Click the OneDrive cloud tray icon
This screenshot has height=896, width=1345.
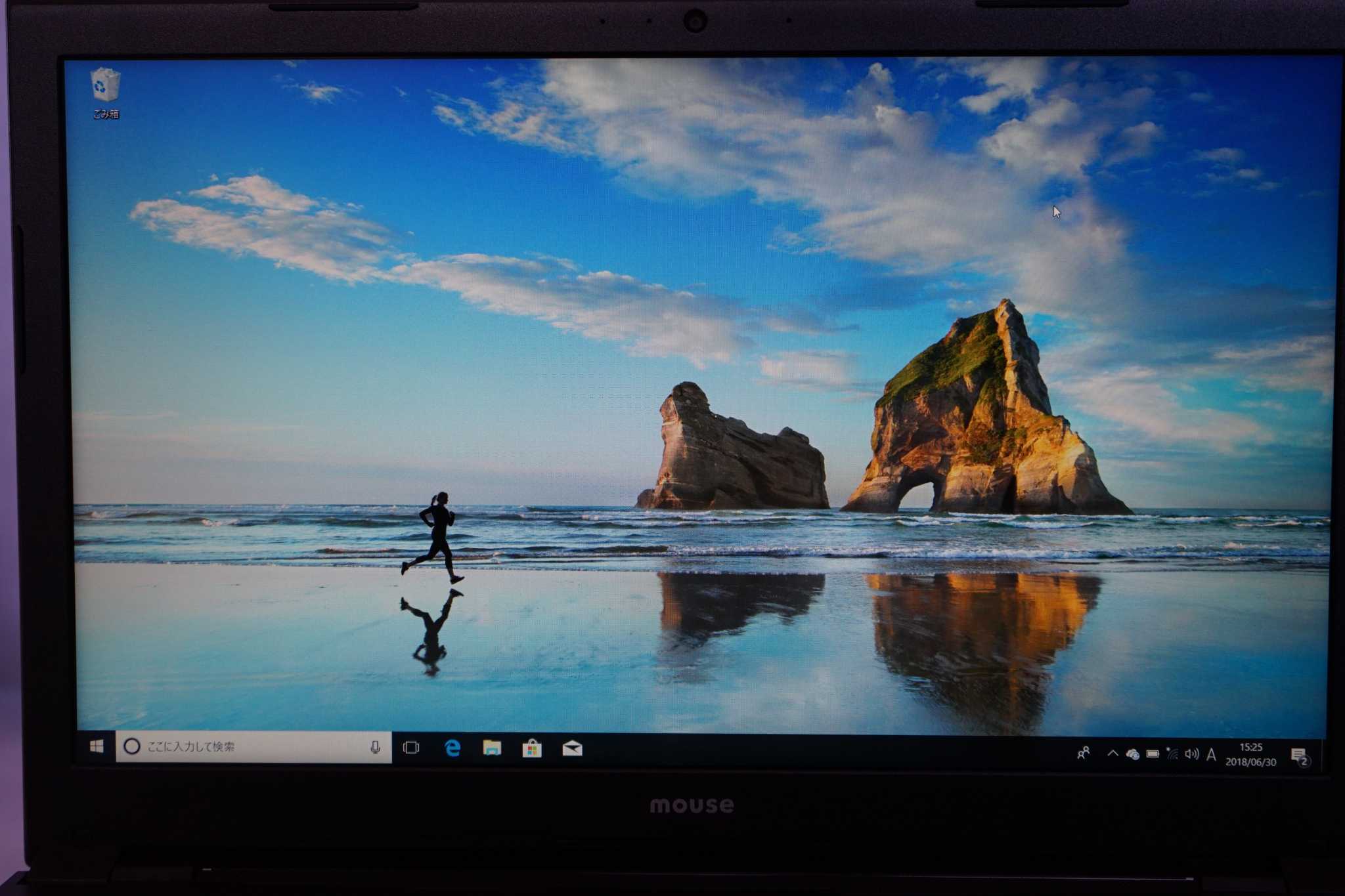tap(1132, 754)
